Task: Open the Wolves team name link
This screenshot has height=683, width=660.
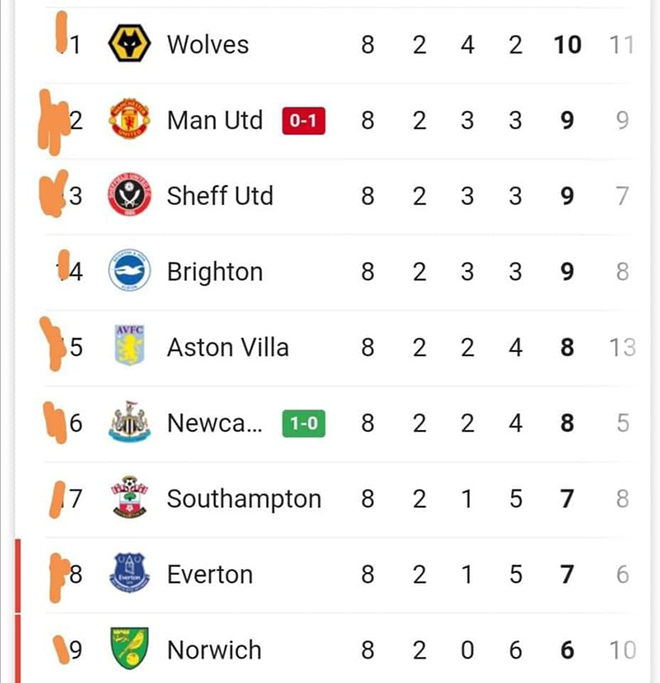Action: [208, 44]
